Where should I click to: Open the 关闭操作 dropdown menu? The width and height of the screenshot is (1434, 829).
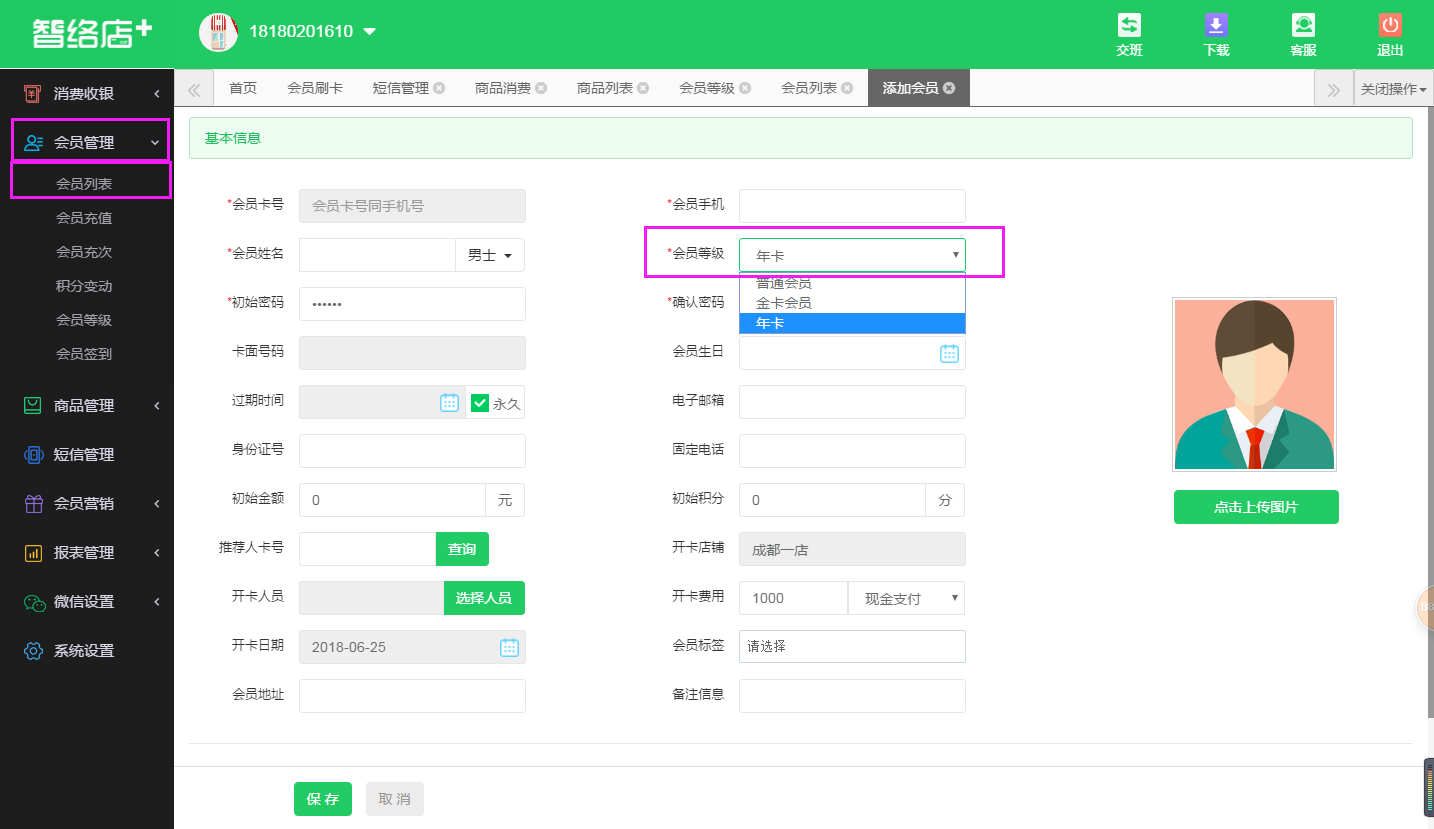click(1393, 89)
